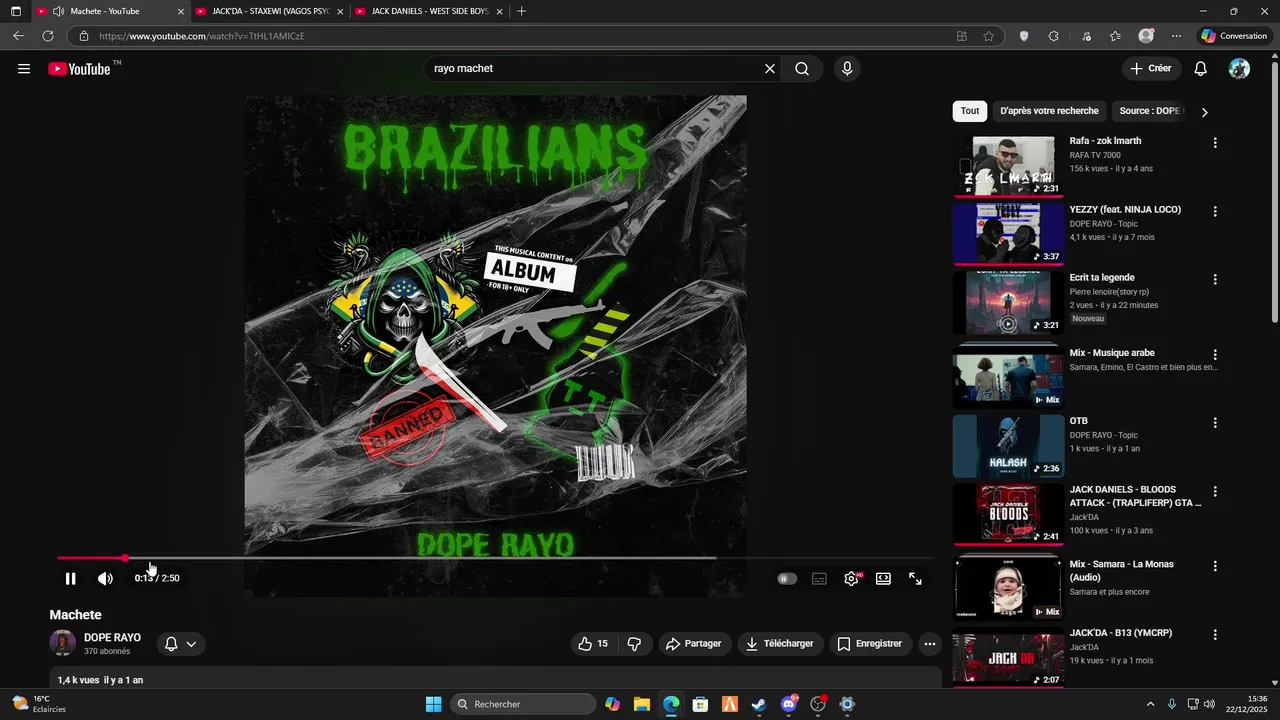Select the Source : DOPE chip
This screenshot has height=720, width=1280.
coord(1150,111)
